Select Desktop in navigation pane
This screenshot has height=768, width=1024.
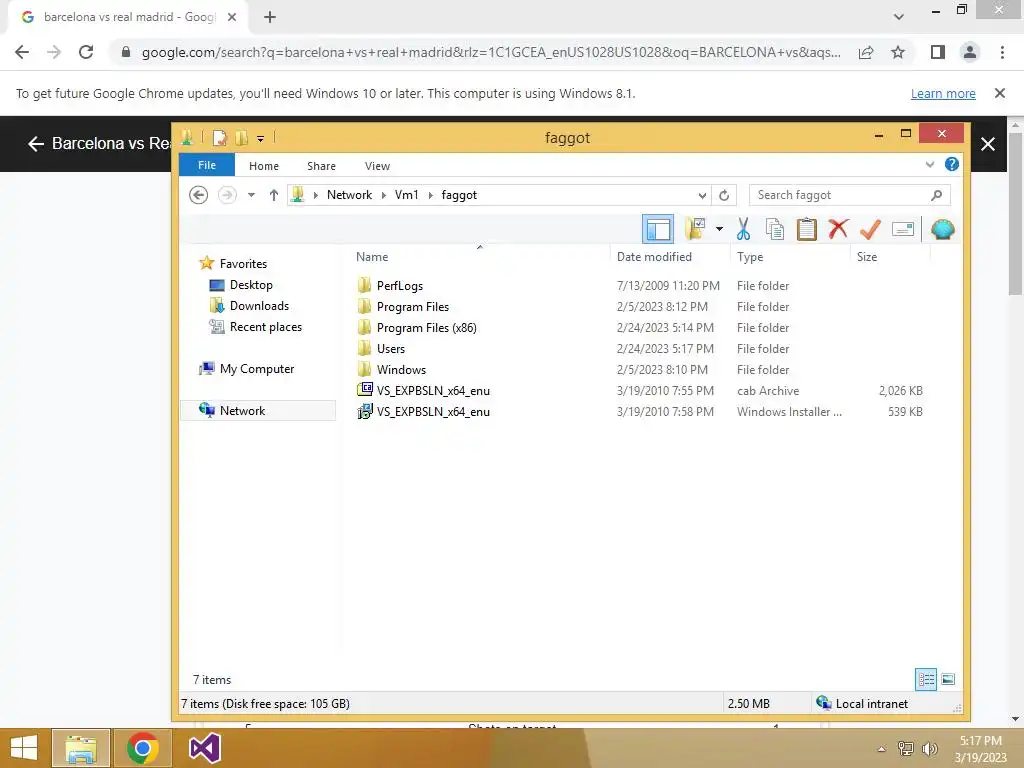[x=240, y=285]
